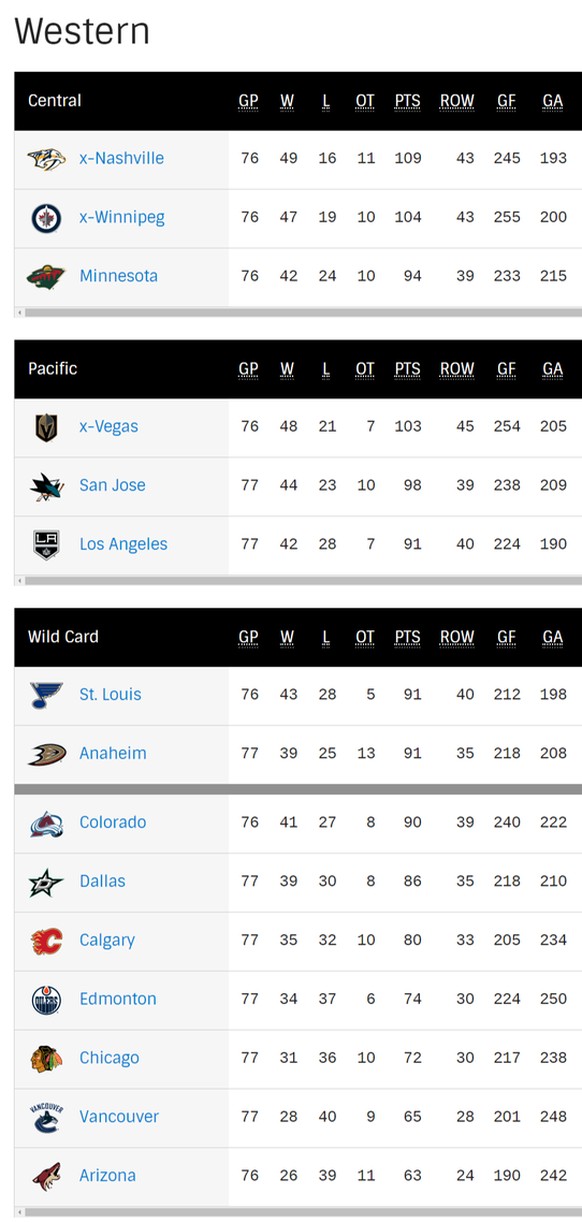Open the Dallas team link
This screenshot has width=582, height=1223.
pyautogui.click(x=102, y=881)
